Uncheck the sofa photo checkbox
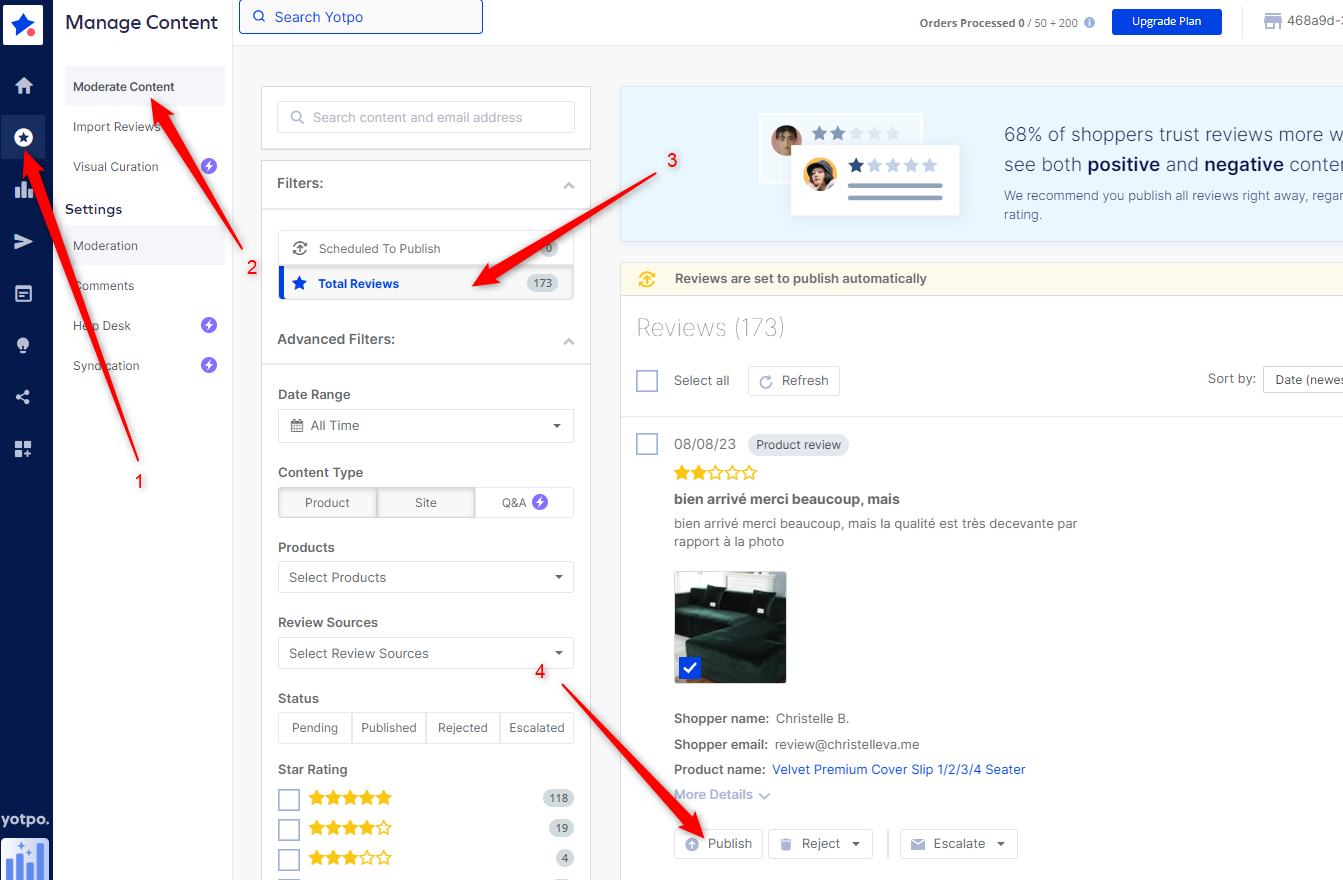The image size is (1343, 880). 690,668
